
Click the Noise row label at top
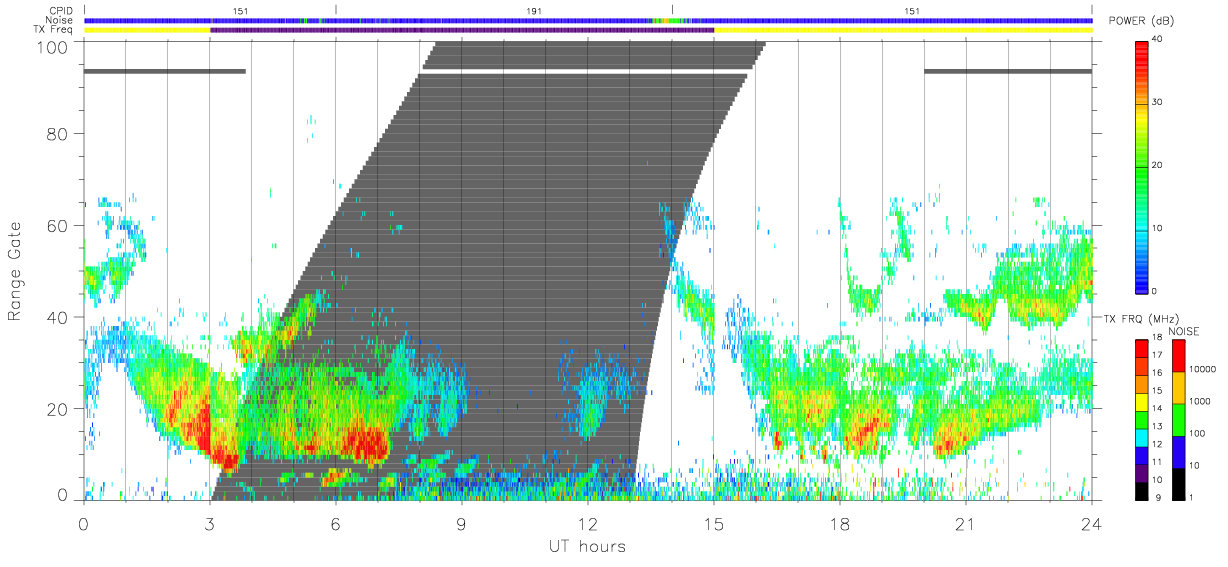pyautogui.click(x=60, y=20)
